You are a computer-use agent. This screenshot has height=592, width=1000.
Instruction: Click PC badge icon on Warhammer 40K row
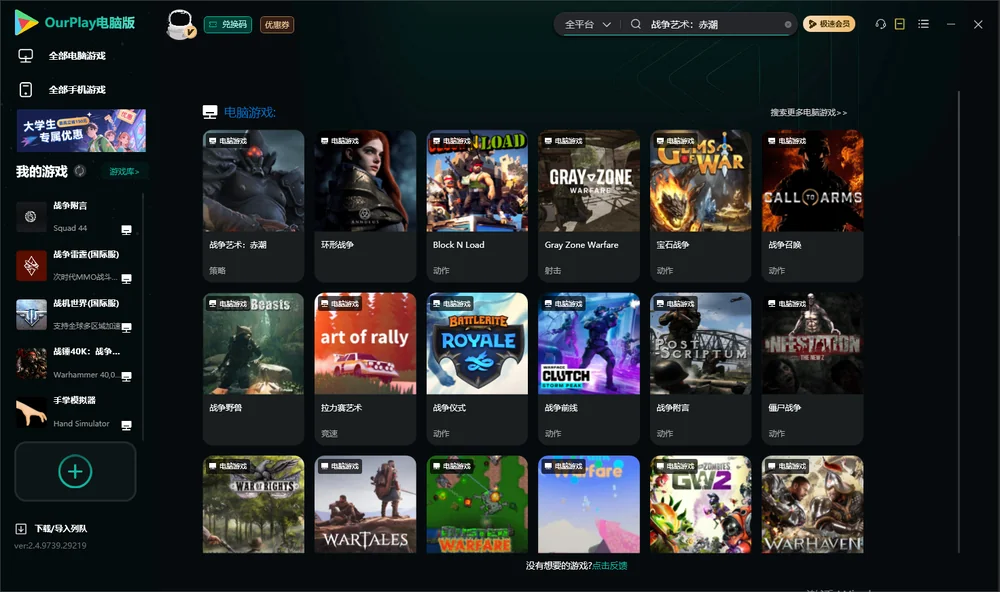tap(126, 376)
